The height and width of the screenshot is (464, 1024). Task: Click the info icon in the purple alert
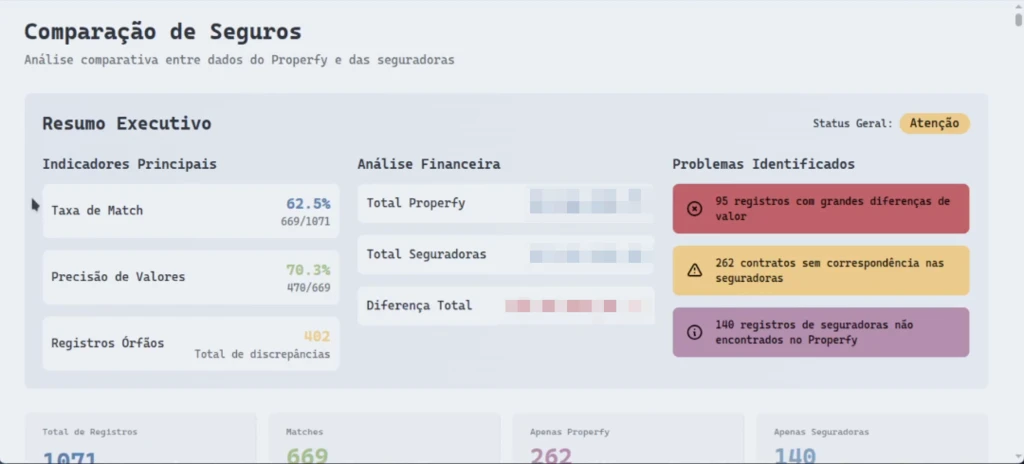(x=695, y=332)
